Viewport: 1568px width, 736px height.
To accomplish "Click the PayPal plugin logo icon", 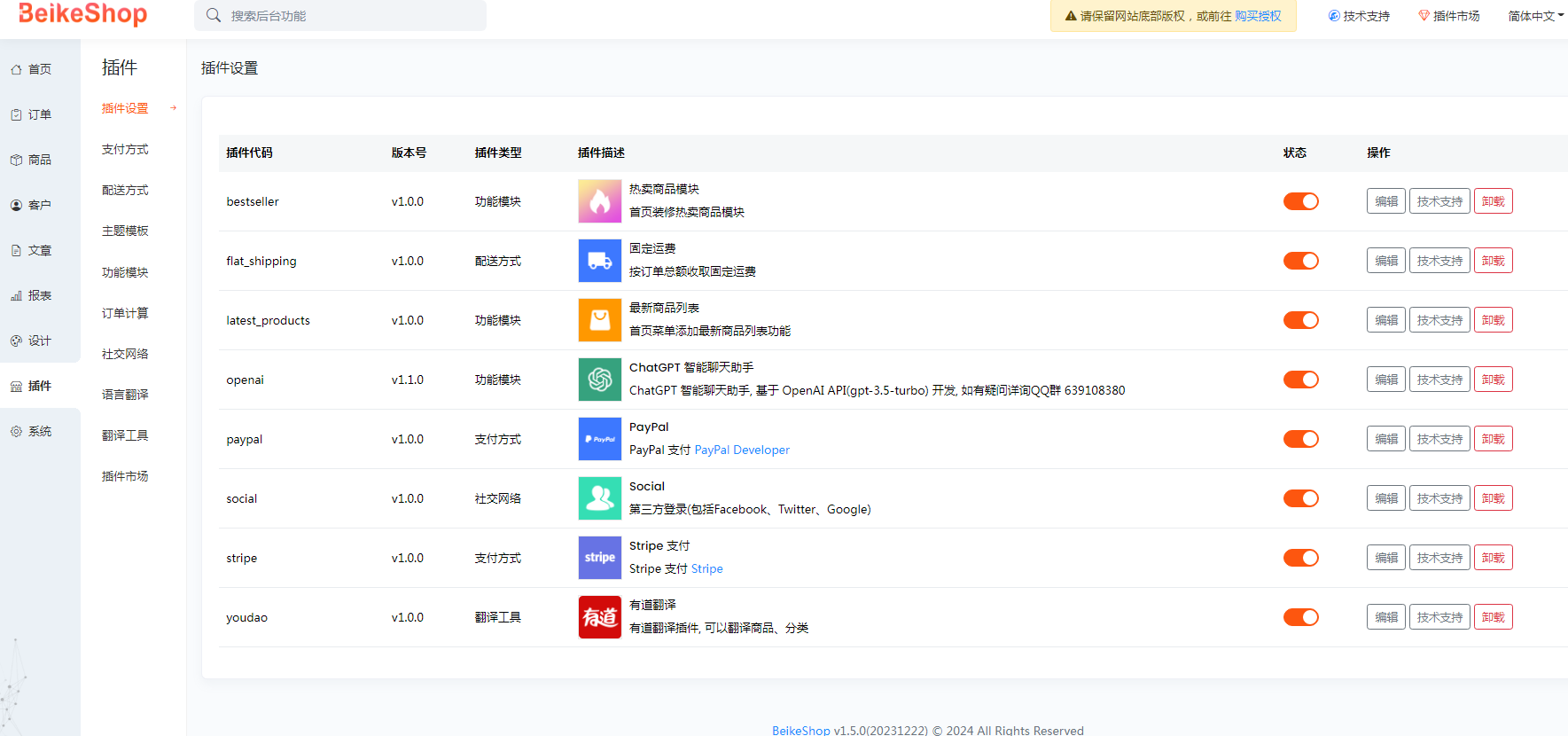I will click(x=599, y=439).
